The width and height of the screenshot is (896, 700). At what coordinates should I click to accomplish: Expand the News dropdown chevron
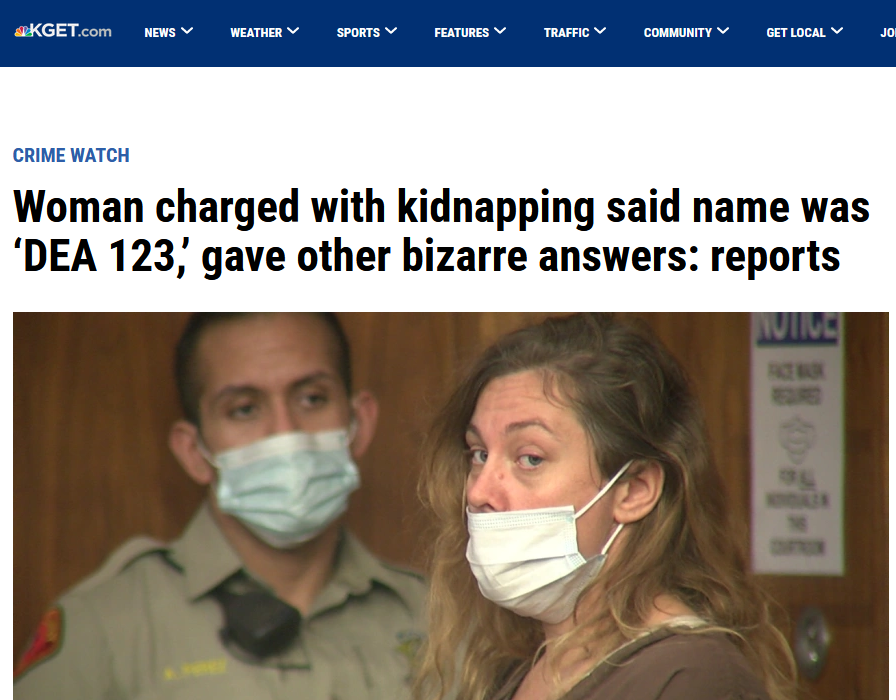click(x=187, y=31)
